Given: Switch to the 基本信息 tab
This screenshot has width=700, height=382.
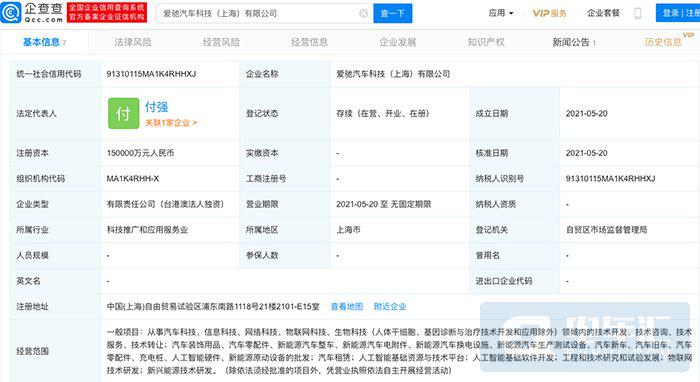Looking at the screenshot, I should click(x=44, y=42).
